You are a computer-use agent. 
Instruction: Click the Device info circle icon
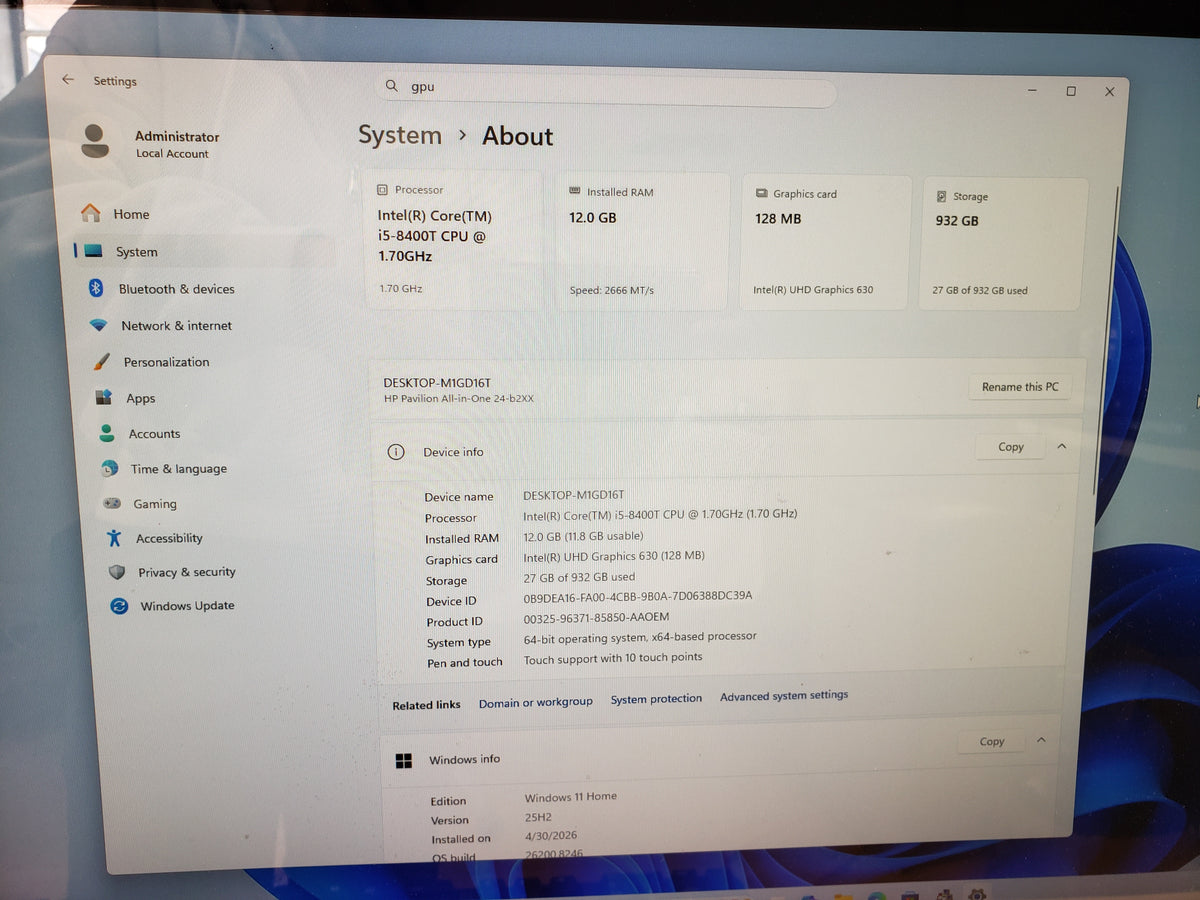point(396,452)
